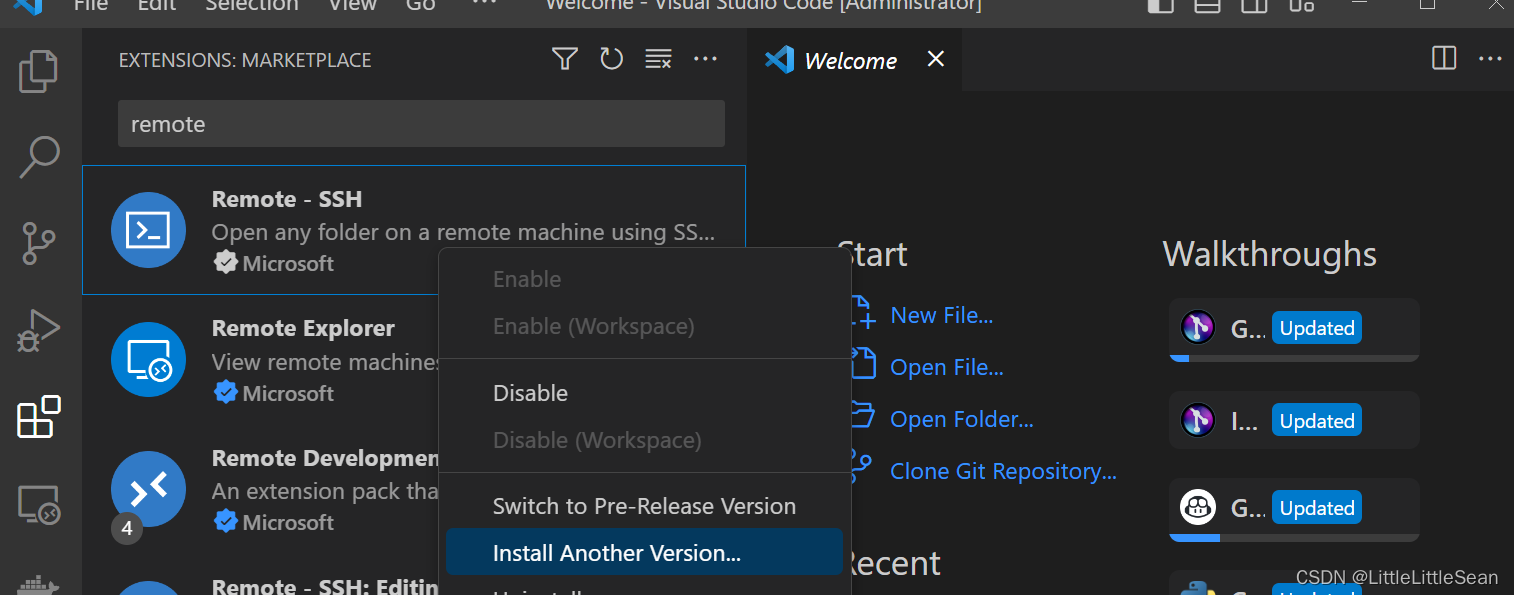Open the overflow menu in the menu bar
The height and width of the screenshot is (595, 1514).
tap(483, 6)
